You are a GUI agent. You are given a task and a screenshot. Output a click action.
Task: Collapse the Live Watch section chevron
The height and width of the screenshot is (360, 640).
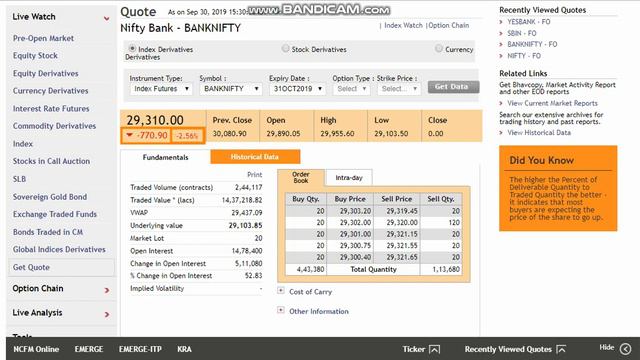point(107,18)
